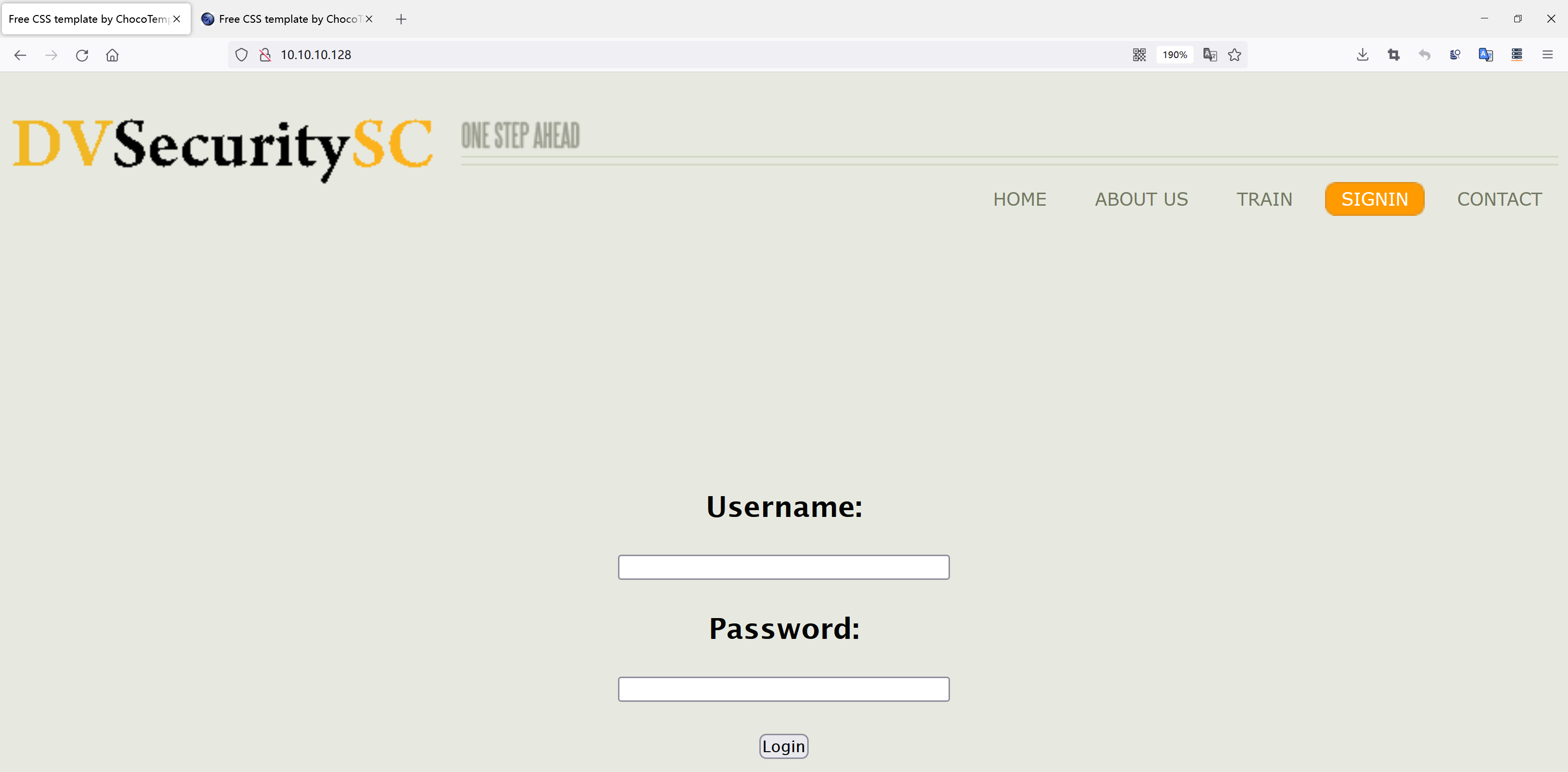Viewport: 1568px width, 772px height.
Task: Click the browser tab for first CSS template
Action: coord(87,19)
